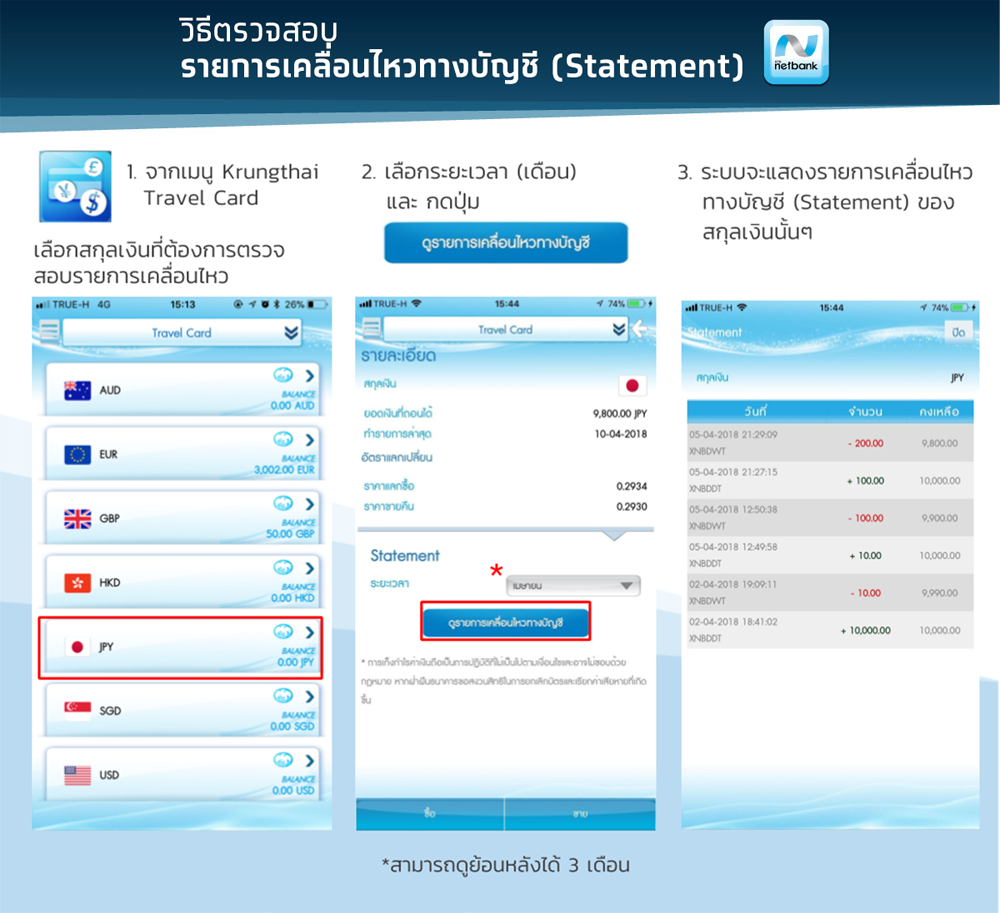This screenshot has height=913, width=1000.
Task: Click the Japan flag in the details screen
Action: click(x=632, y=385)
